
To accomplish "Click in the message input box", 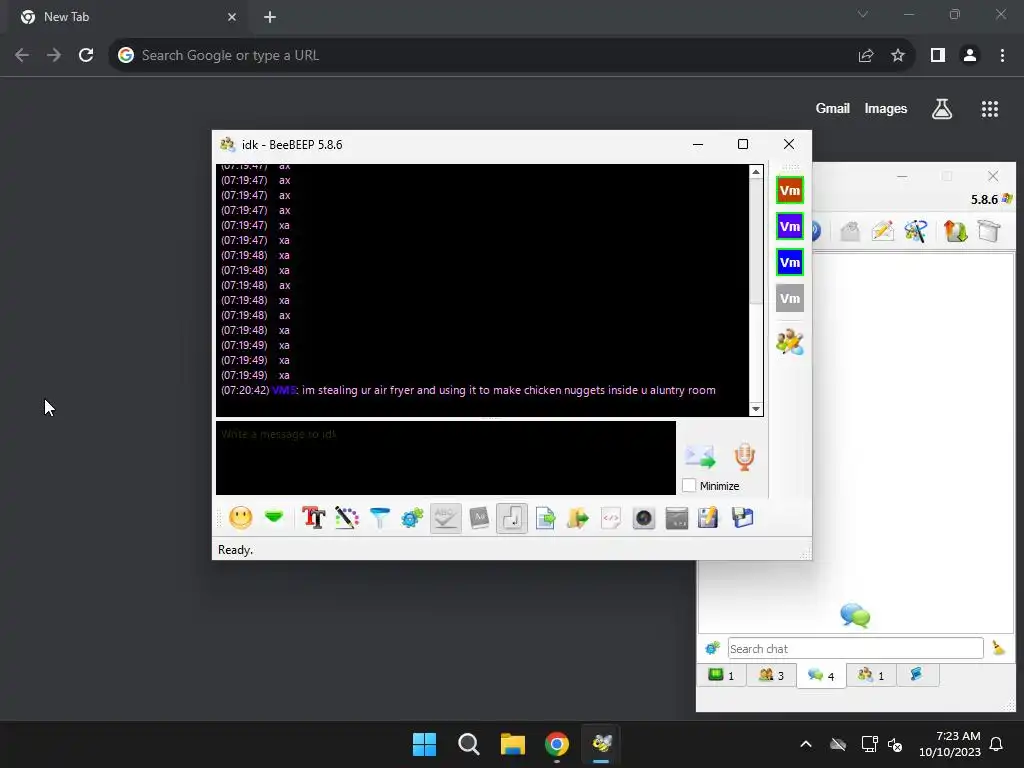I will click(446, 458).
